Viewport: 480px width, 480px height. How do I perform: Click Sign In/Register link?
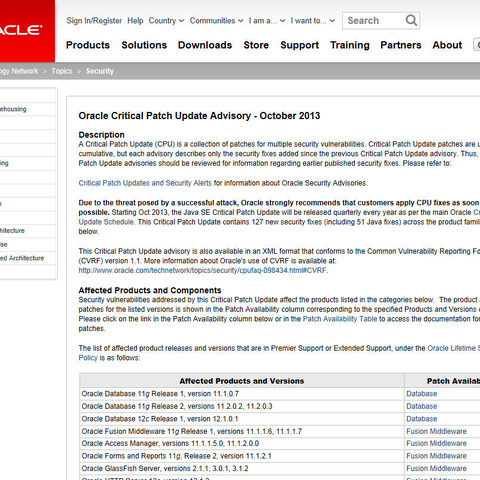94,21
